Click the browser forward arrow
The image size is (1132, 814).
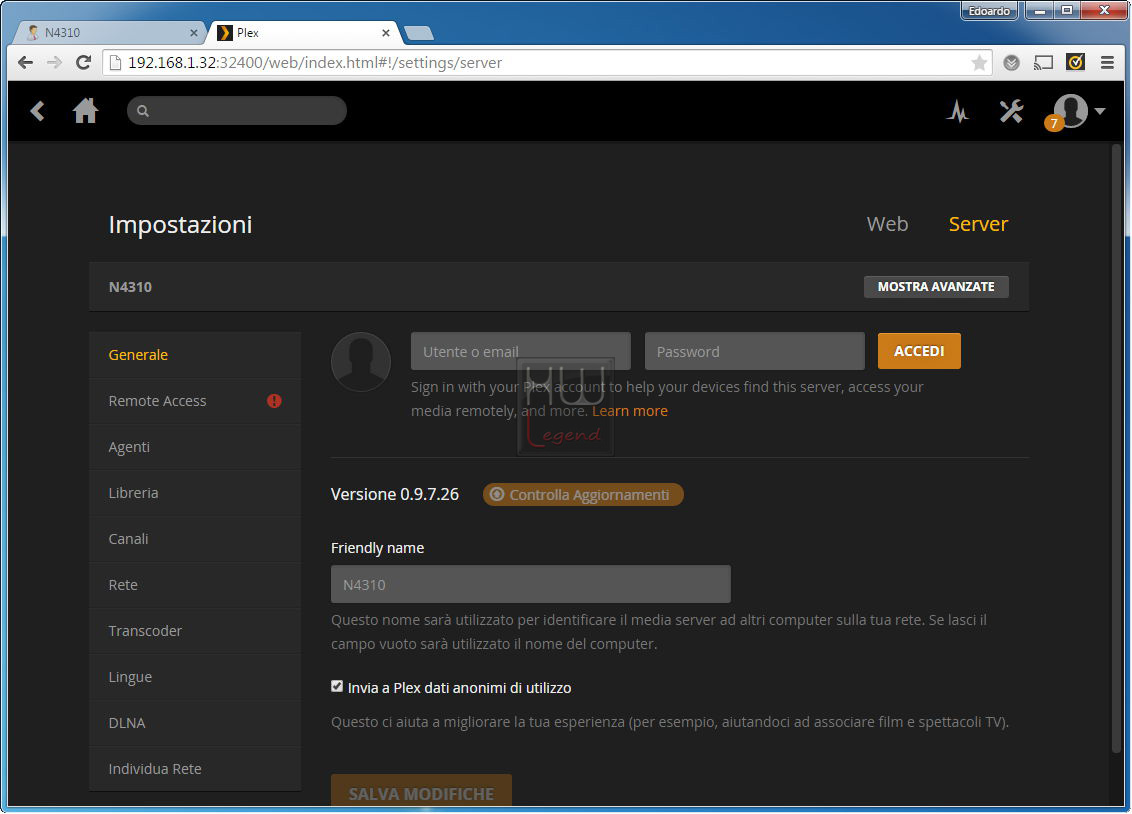pyautogui.click(x=54, y=63)
